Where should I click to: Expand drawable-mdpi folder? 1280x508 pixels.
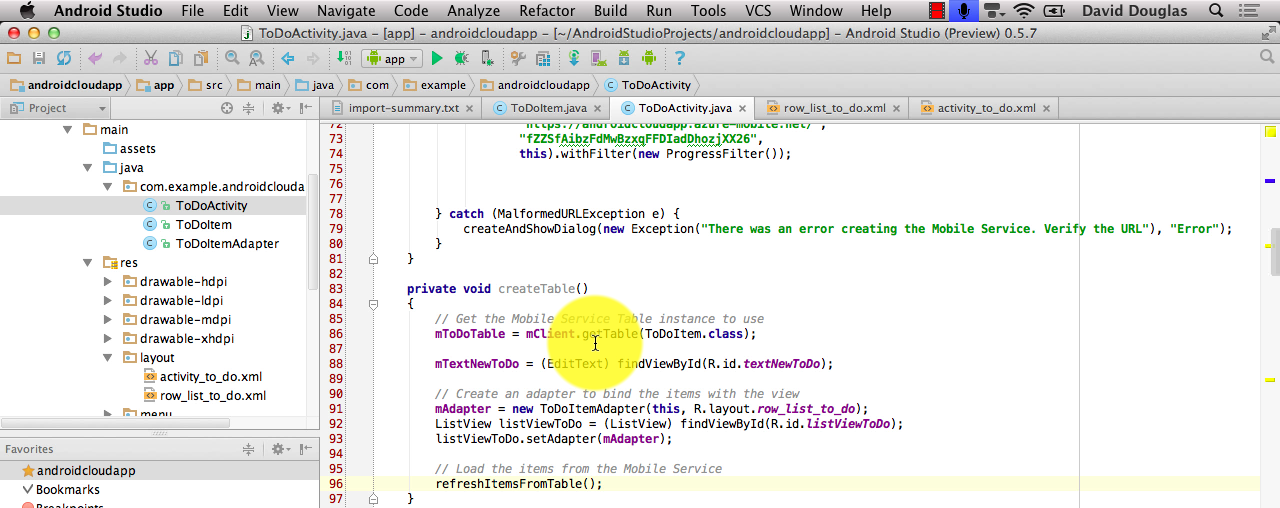(x=108, y=320)
